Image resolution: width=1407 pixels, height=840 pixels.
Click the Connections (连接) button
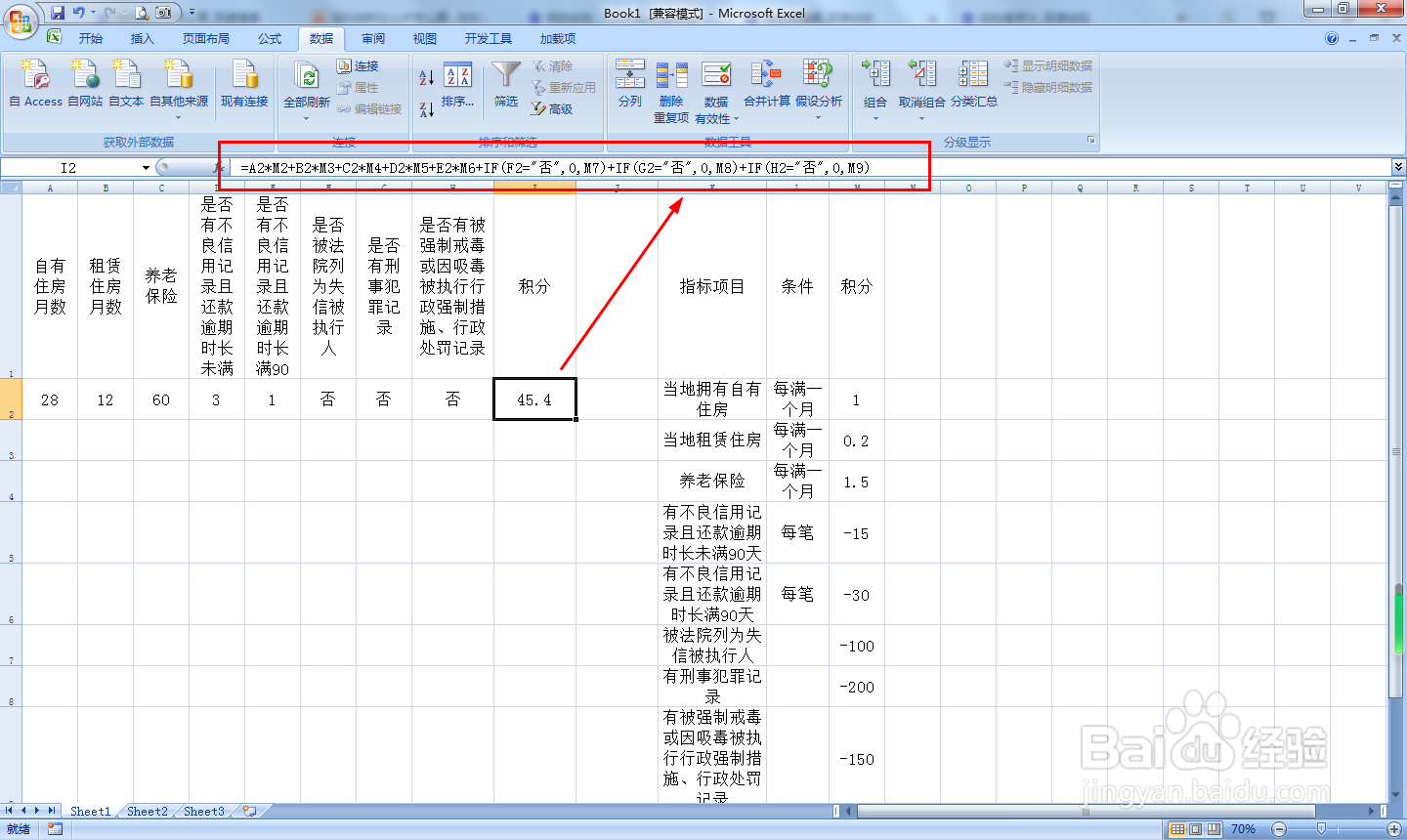click(358, 65)
